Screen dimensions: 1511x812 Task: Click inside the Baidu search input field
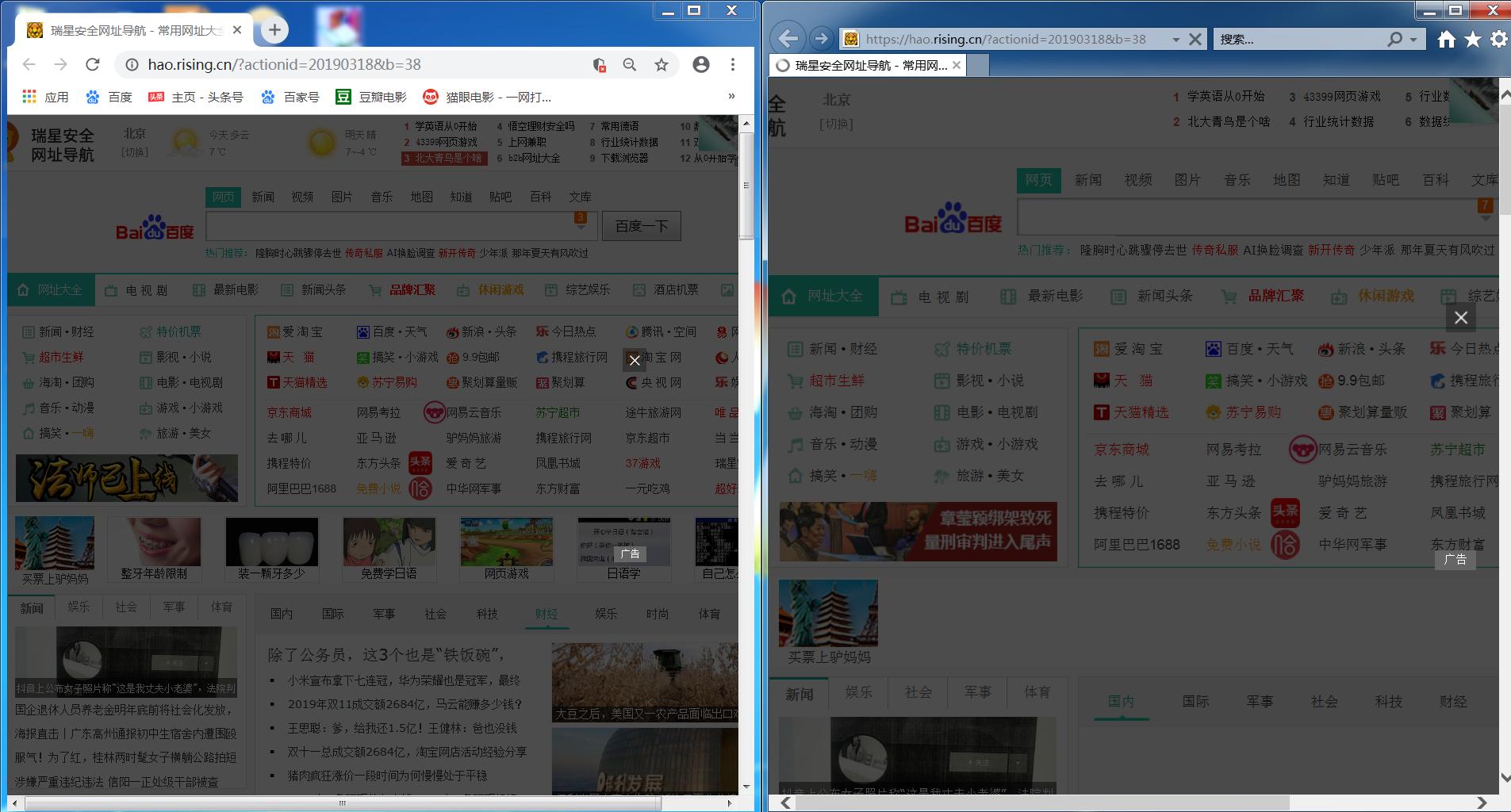pyautogui.click(x=381, y=225)
